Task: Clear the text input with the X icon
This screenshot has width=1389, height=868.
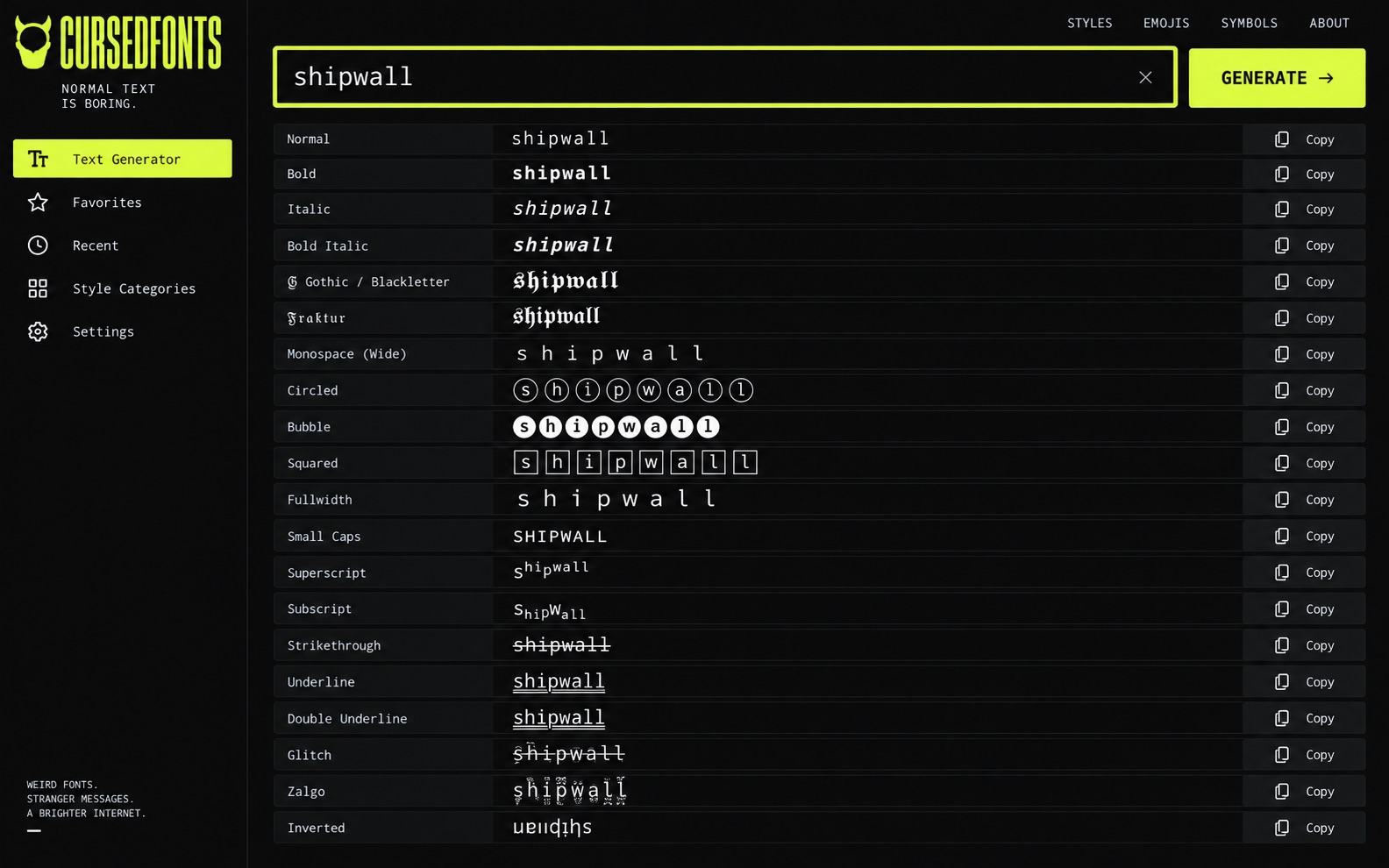Action: tap(1145, 77)
